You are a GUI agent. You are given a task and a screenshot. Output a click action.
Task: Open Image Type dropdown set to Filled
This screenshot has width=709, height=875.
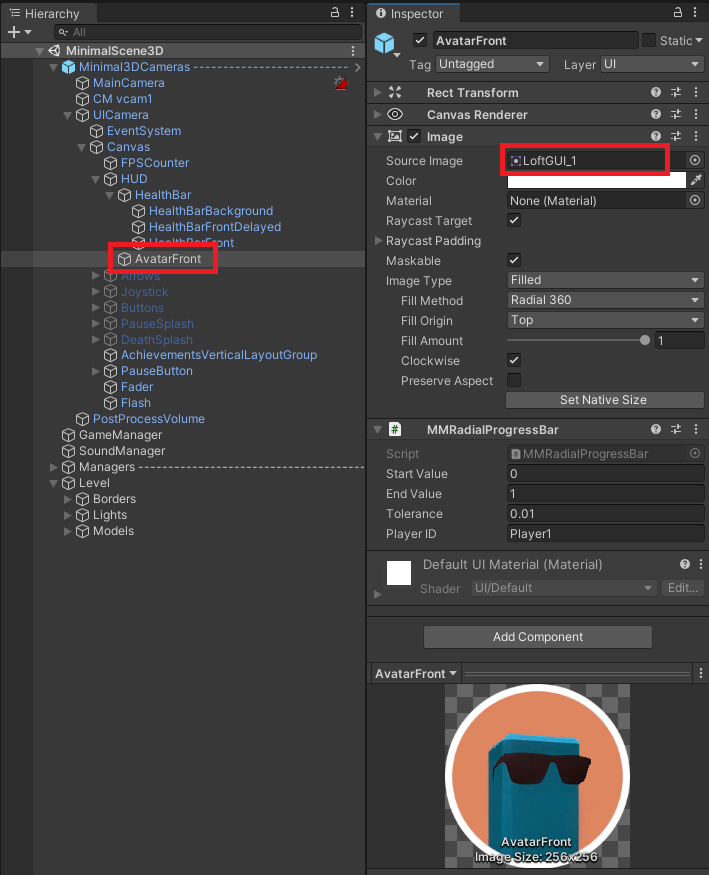(x=605, y=280)
